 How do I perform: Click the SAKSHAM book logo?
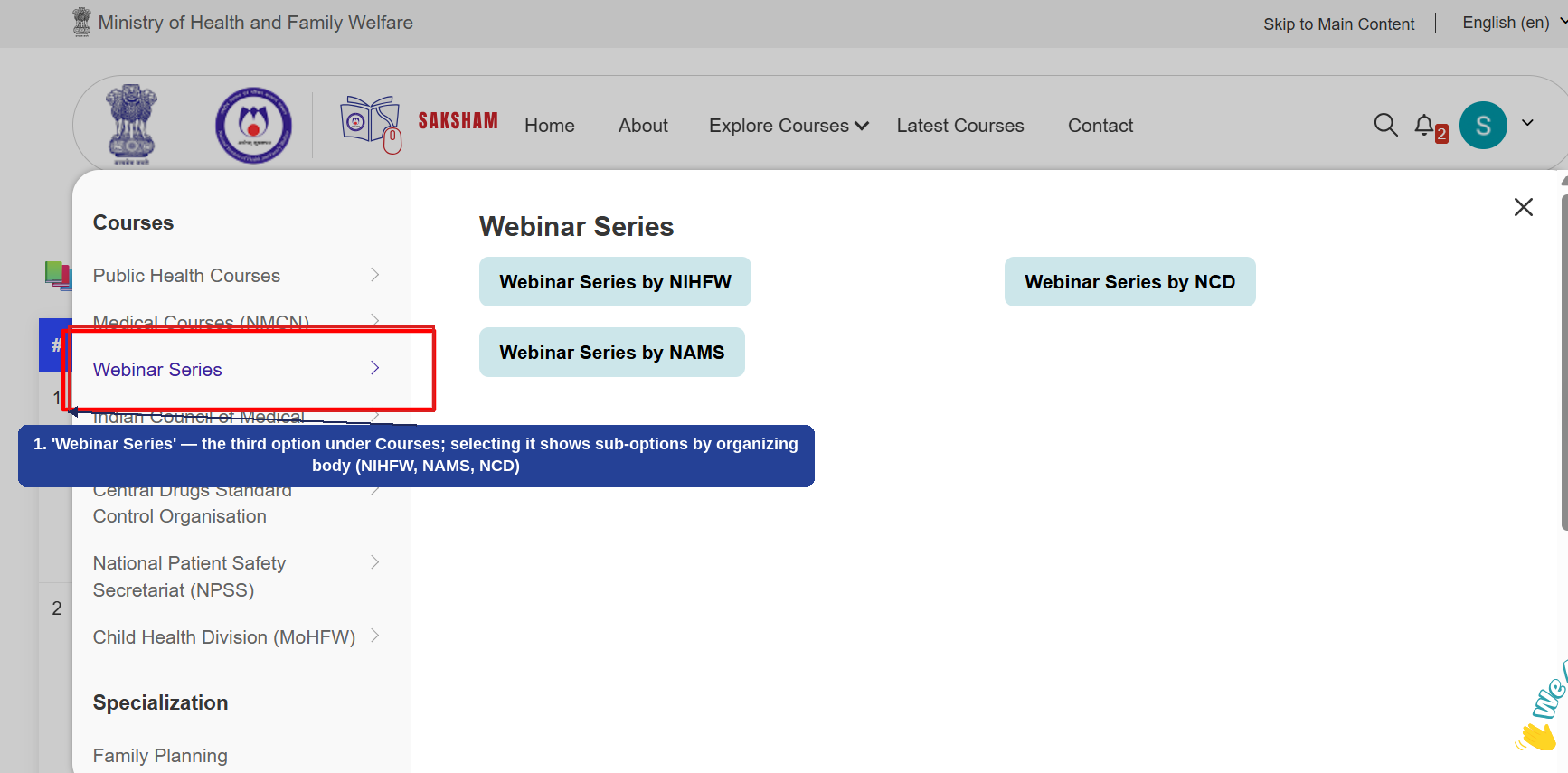tap(371, 124)
